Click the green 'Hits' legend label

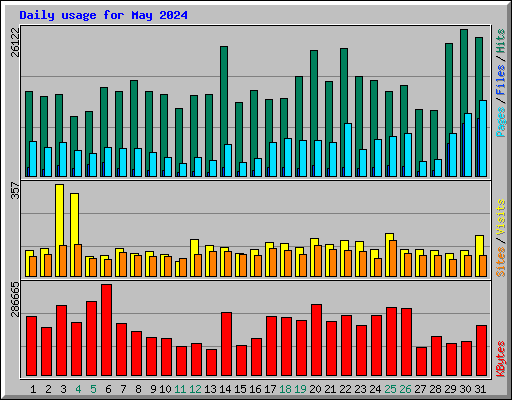pos(500,41)
